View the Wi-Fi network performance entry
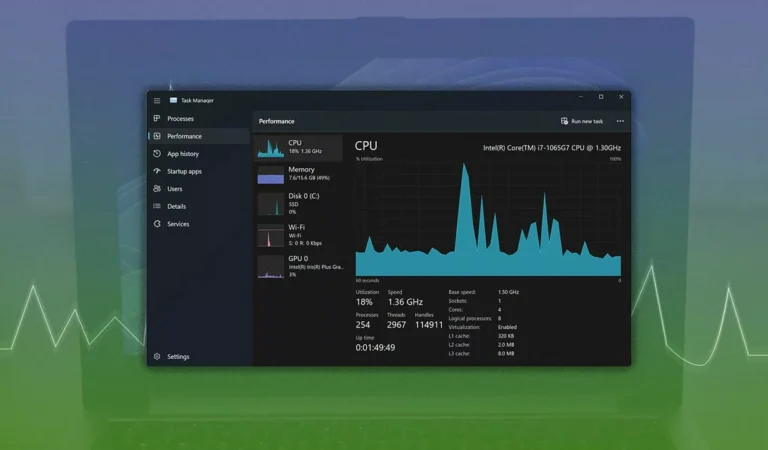768x450 pixels. tap(270, 235)
